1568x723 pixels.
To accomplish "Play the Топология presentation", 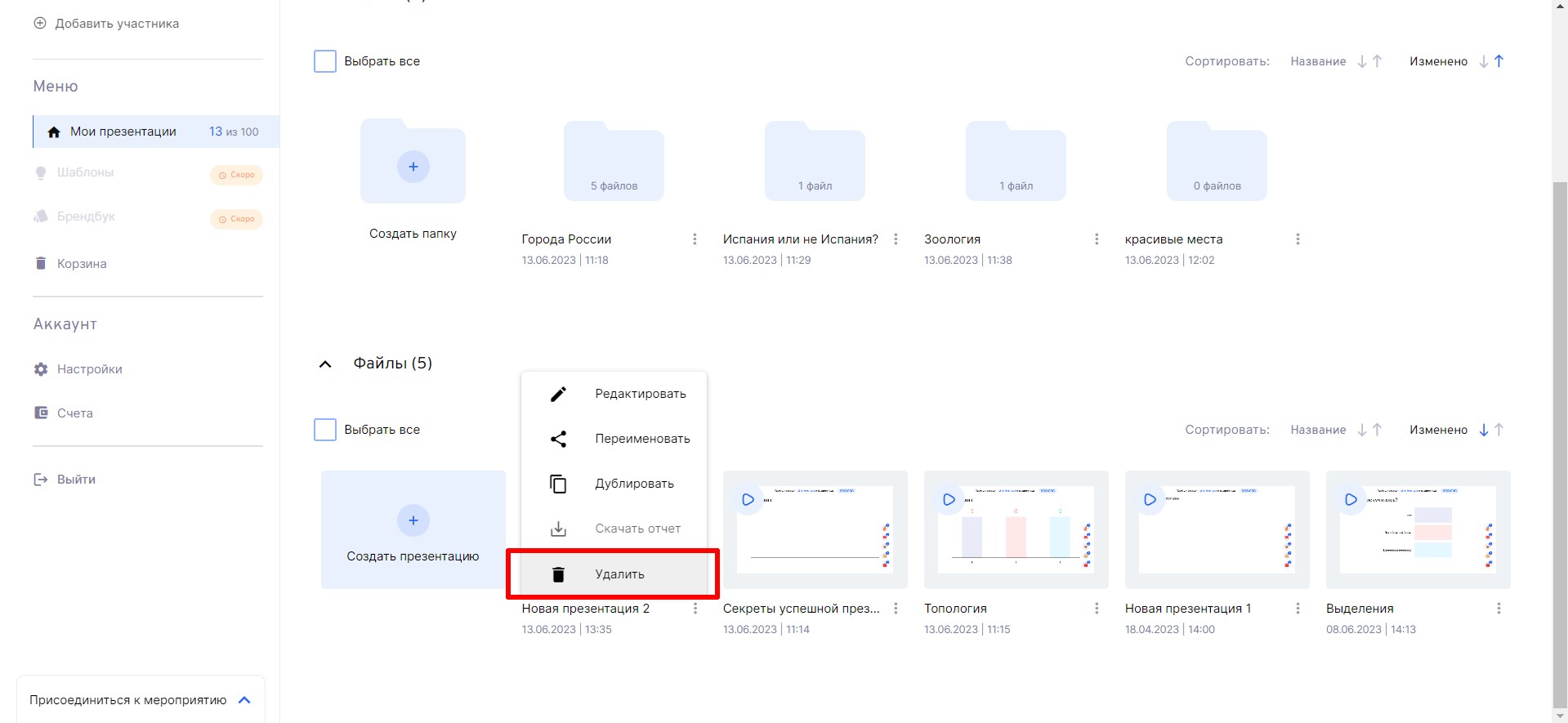I will (949, 499).
